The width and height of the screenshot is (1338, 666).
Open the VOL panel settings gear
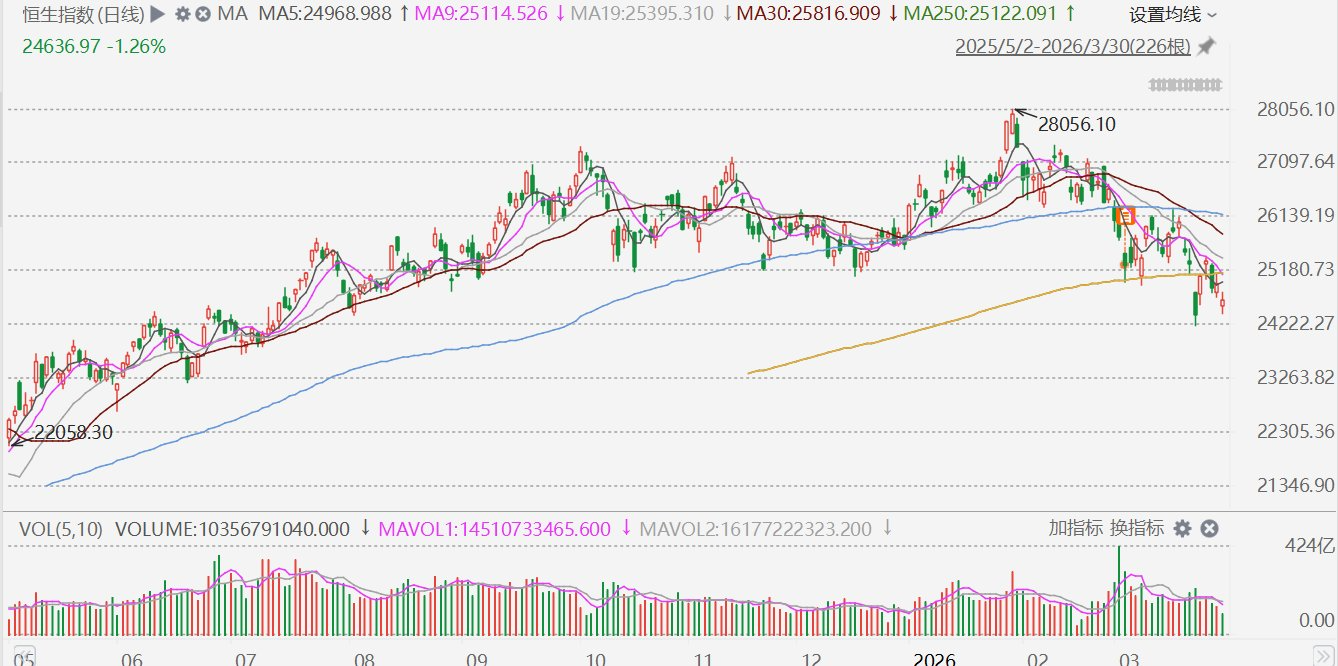click(x=1182, y=528)
